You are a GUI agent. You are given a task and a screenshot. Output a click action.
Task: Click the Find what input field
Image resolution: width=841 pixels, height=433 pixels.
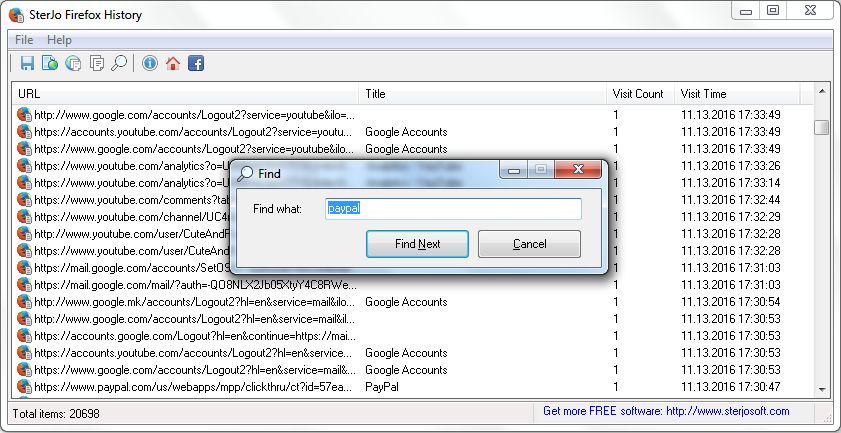point(453,209)
